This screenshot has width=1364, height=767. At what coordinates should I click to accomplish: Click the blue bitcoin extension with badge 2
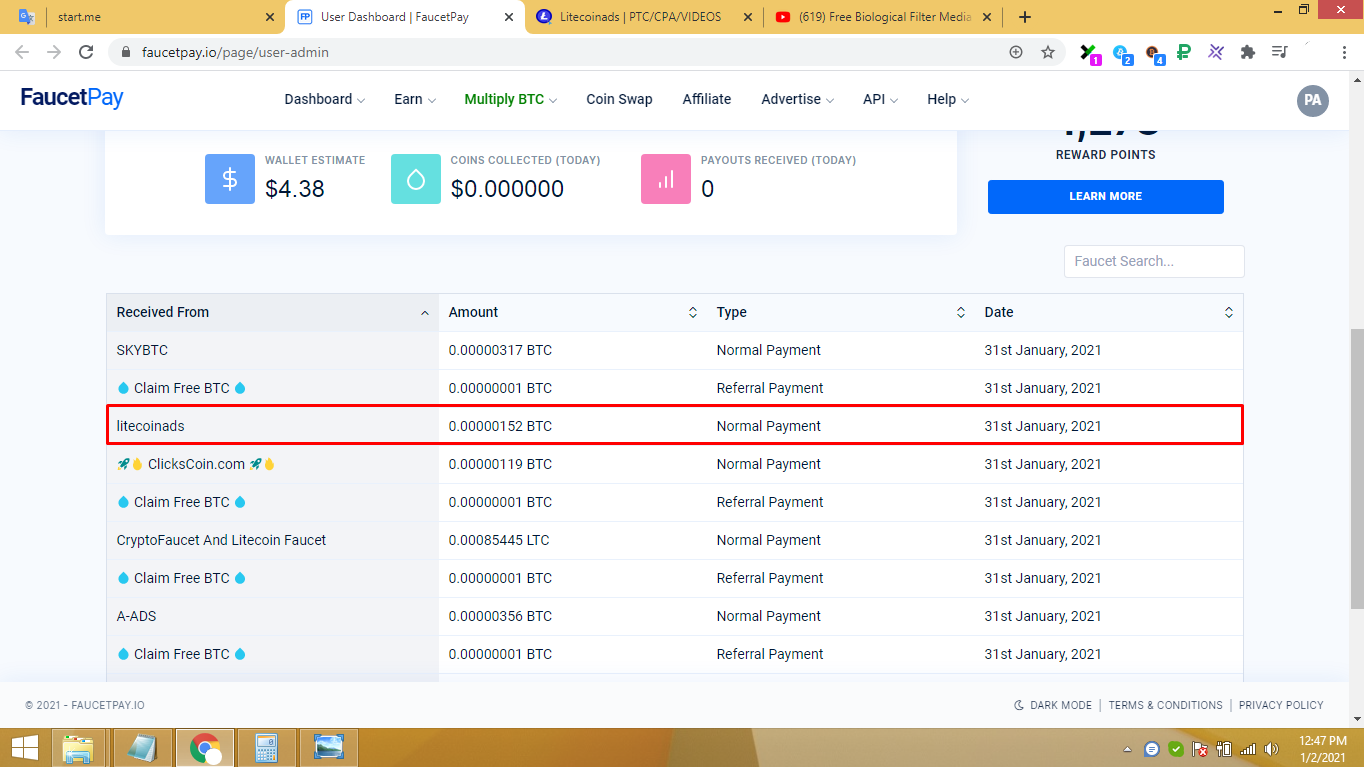(1122, 52)
